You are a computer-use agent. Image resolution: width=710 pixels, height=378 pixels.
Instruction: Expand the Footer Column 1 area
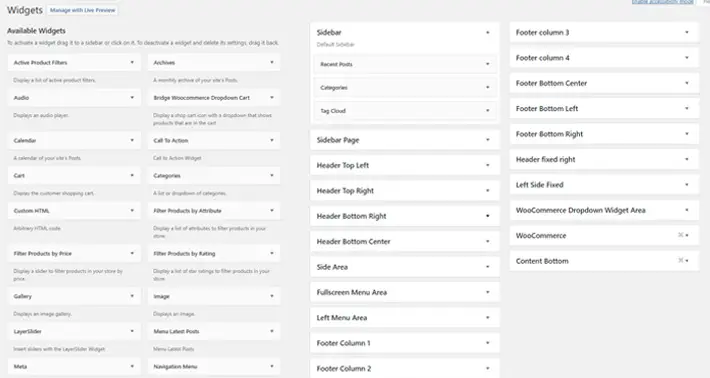pos(405,343)
